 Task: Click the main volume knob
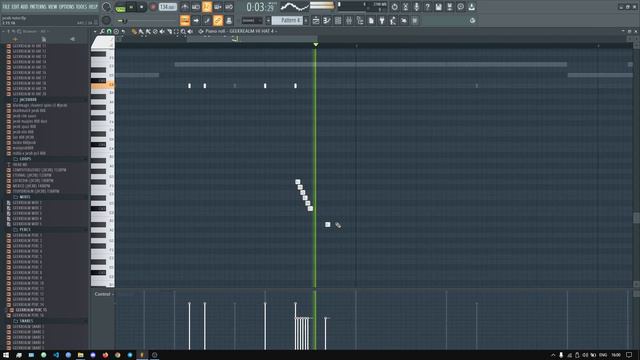coord(107,7)
